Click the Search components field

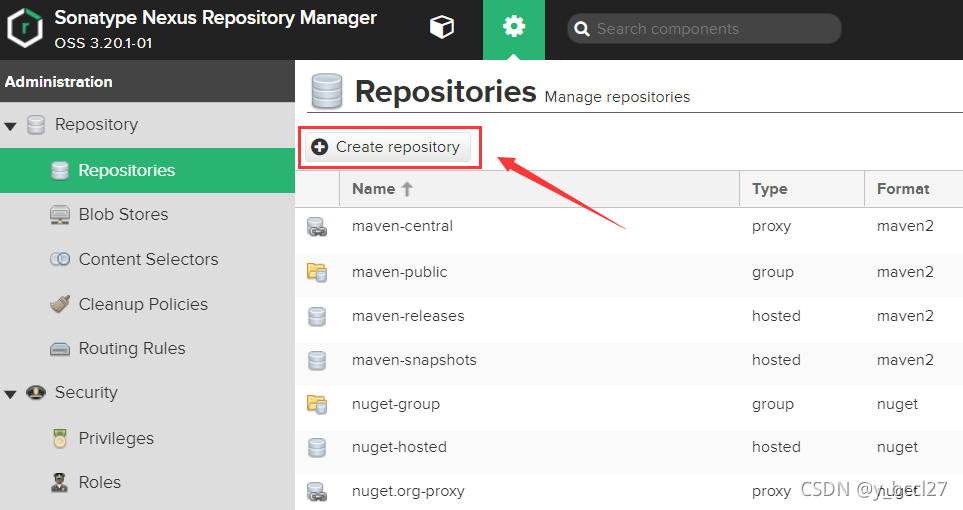tap(704, 29)
